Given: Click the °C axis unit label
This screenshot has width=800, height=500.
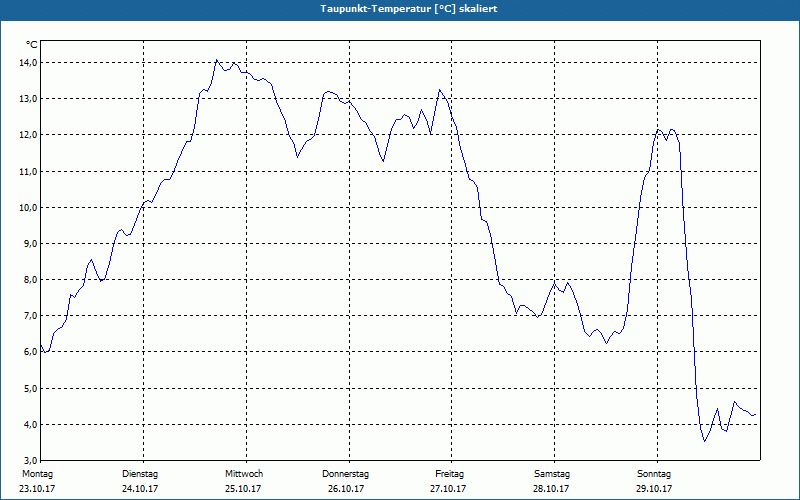Looking at the screenshot, I should [32, 45].
